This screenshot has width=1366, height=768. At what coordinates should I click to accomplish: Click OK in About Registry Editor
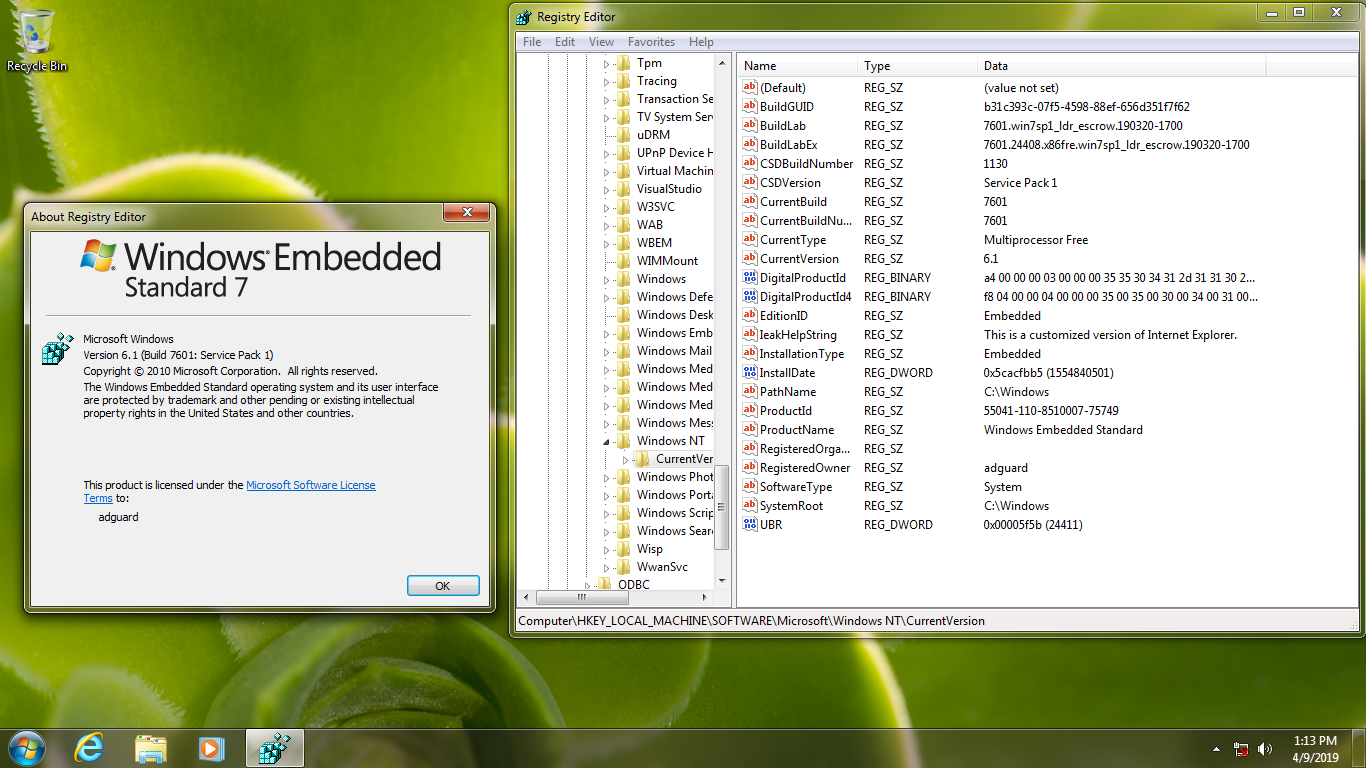click(443, 586)
